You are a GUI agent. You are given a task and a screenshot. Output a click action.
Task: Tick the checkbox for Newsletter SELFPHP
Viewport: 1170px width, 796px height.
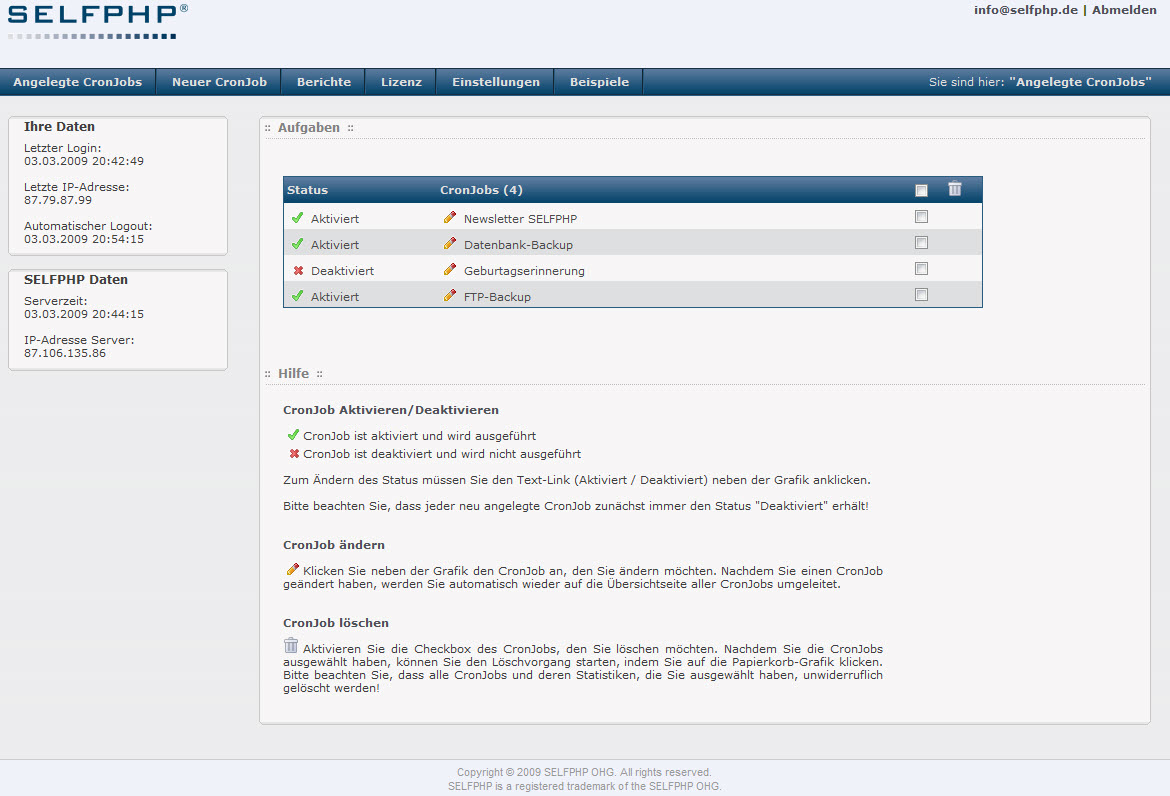[x=921, y=217]
